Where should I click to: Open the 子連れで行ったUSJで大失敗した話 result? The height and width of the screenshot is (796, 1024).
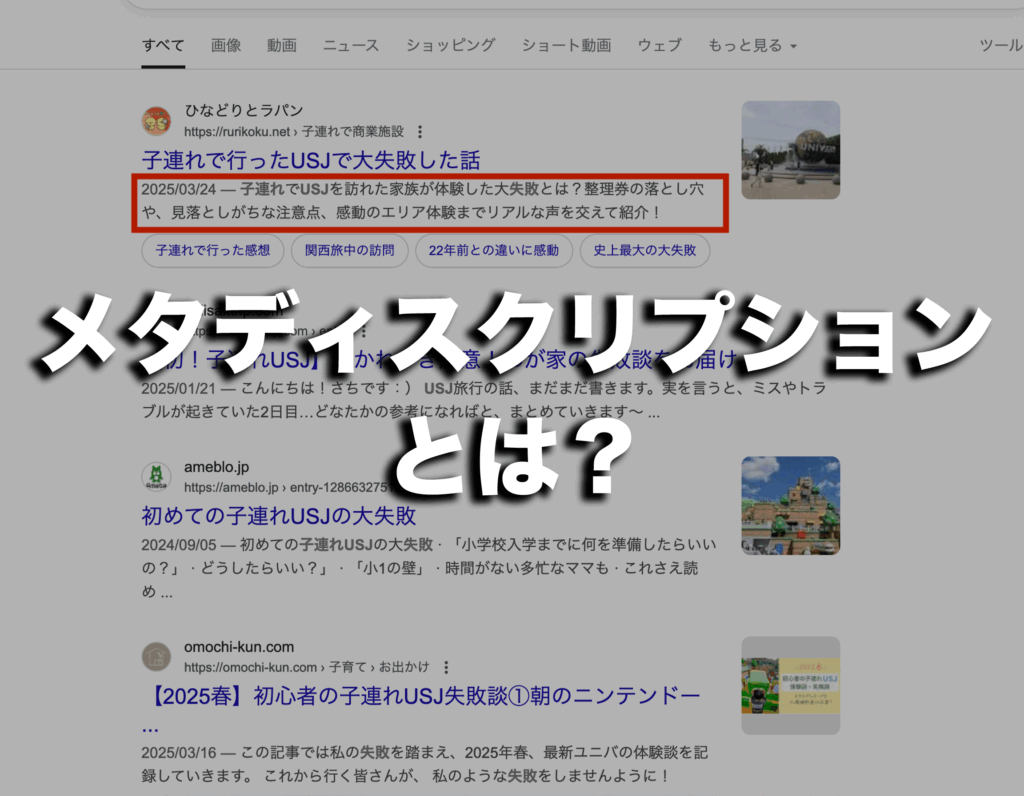click(x=311, y=160)
